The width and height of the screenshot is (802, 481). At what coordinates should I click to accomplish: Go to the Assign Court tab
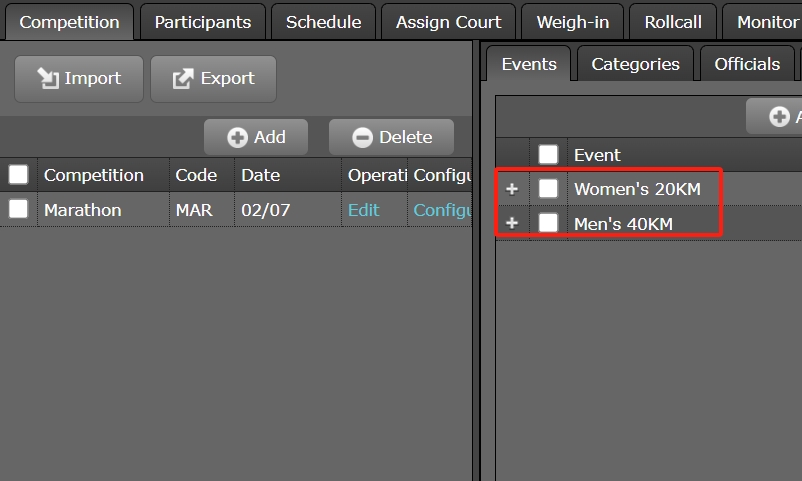(448, 22)
